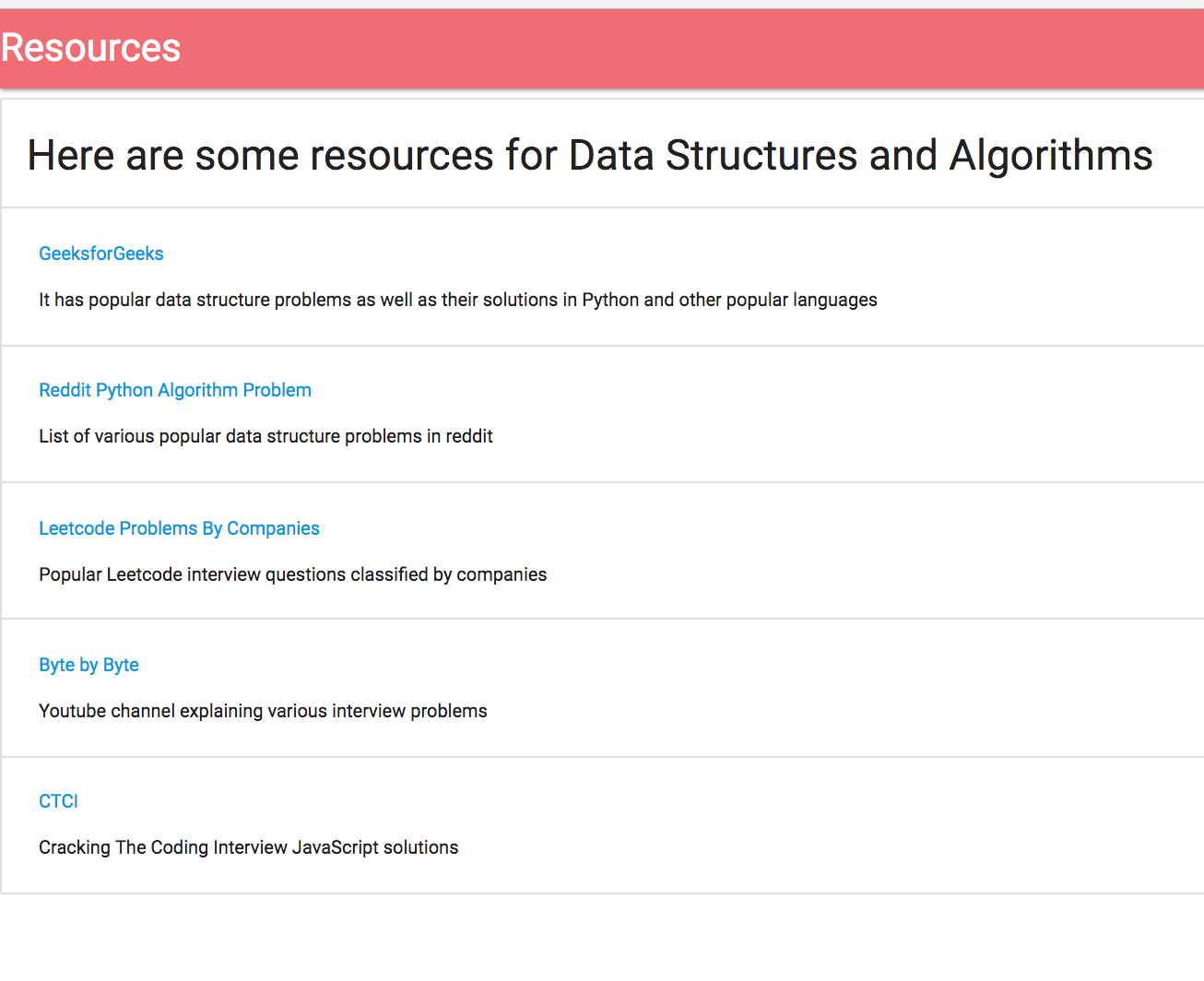Open the Reddit Python Algorithm Problem link
Viewport: 1204px width, 981px height.
coord(175,390)
